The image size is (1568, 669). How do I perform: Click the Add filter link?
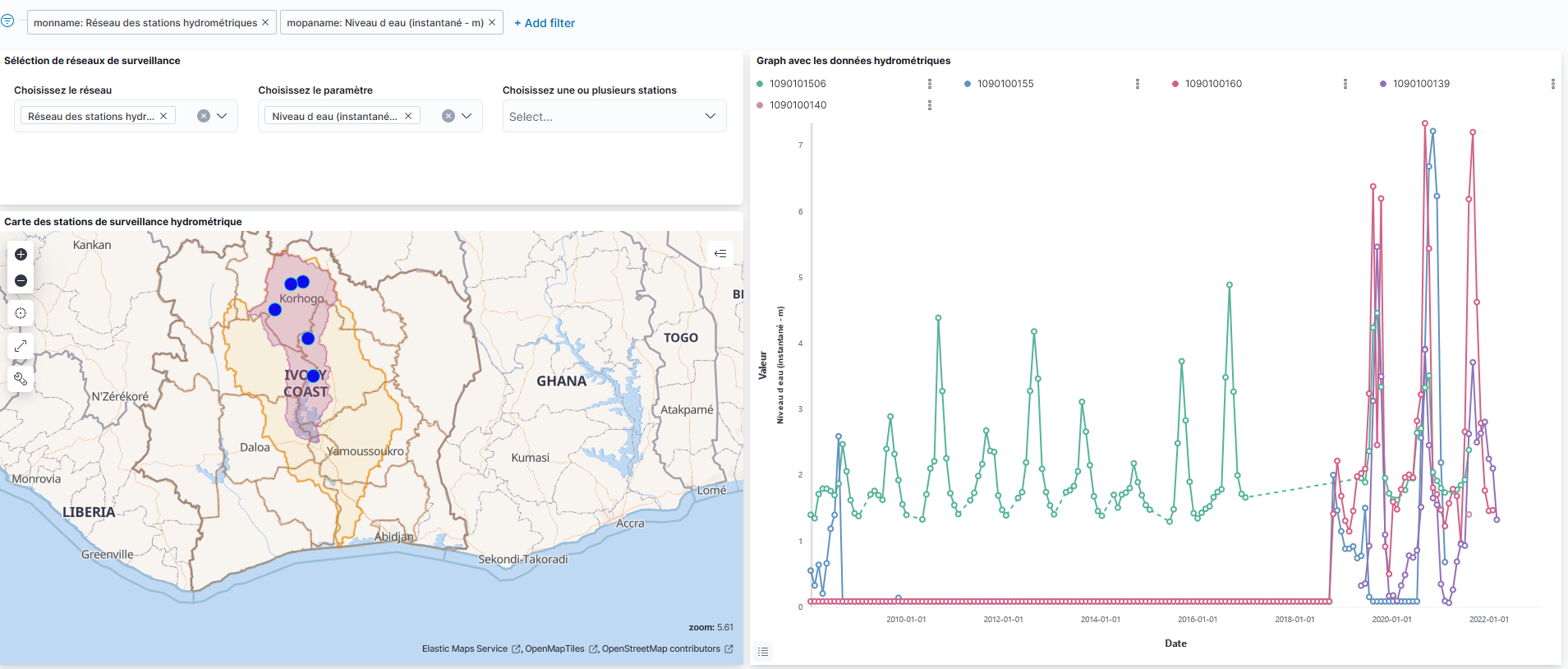[545, 23]
